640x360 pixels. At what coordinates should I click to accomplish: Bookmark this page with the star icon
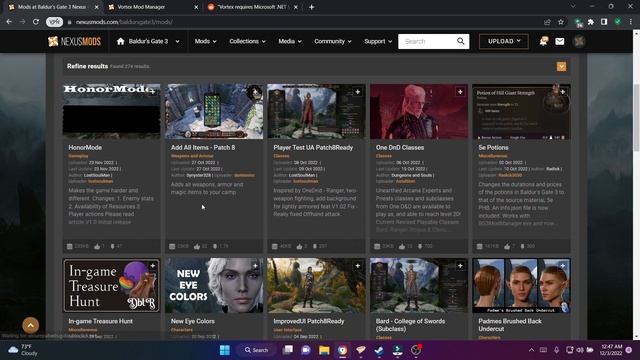click(x=561, y=22)
